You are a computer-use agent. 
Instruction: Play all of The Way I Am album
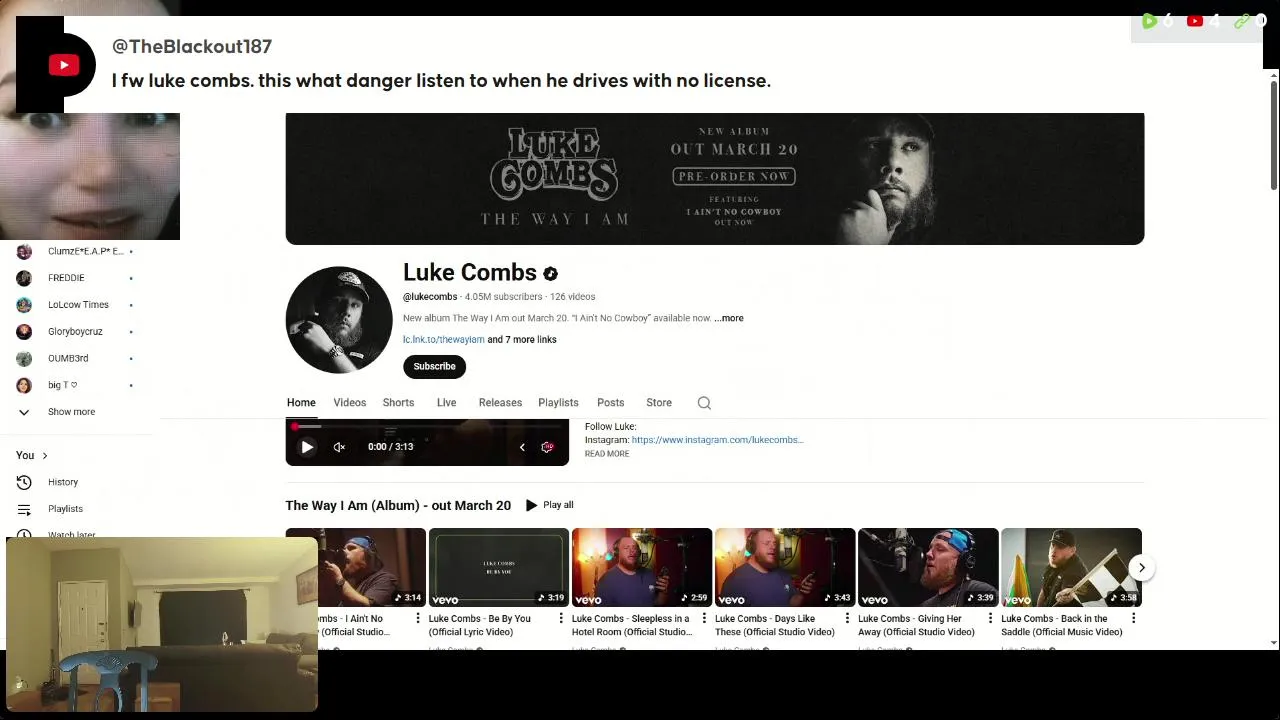pyautogui.click(x=550, y=505)
